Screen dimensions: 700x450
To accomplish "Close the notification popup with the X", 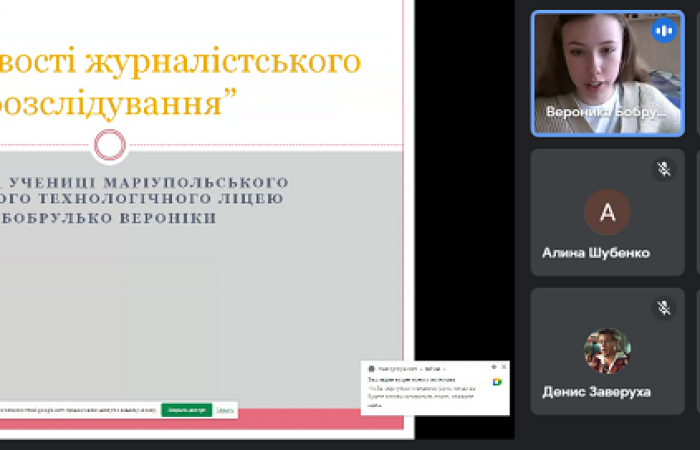I will coord(504,368).
